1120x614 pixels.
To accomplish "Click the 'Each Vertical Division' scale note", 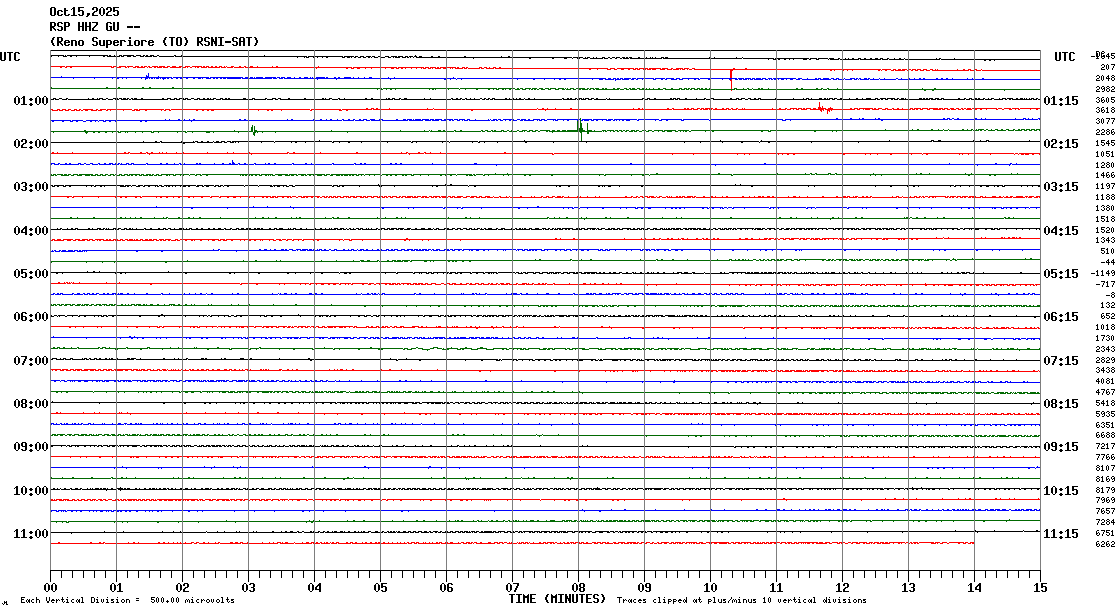I will (x=127, y=600).
